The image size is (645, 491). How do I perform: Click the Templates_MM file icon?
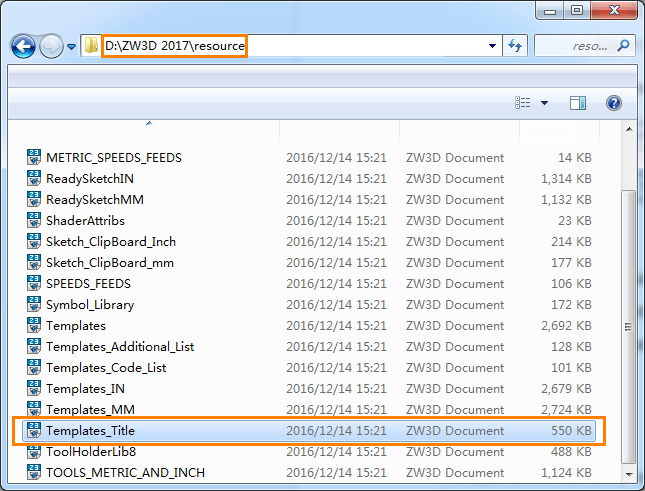[34, 409]
